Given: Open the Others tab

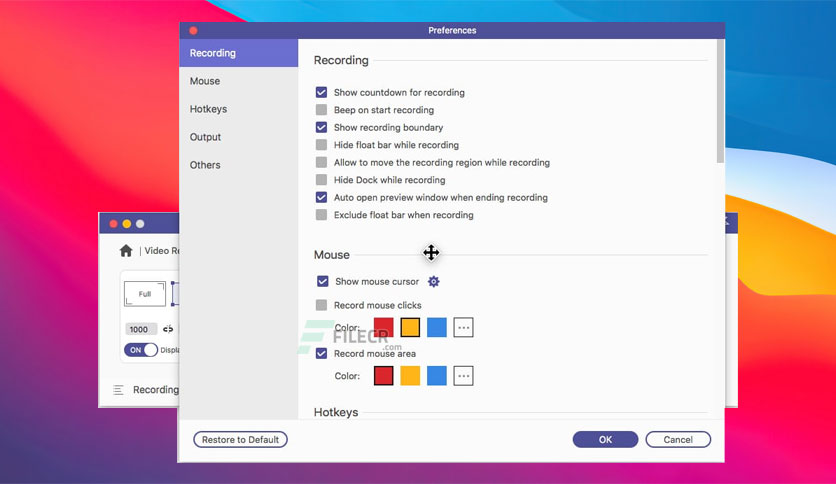Looking at the screenshot, I should tap(238, 165).
